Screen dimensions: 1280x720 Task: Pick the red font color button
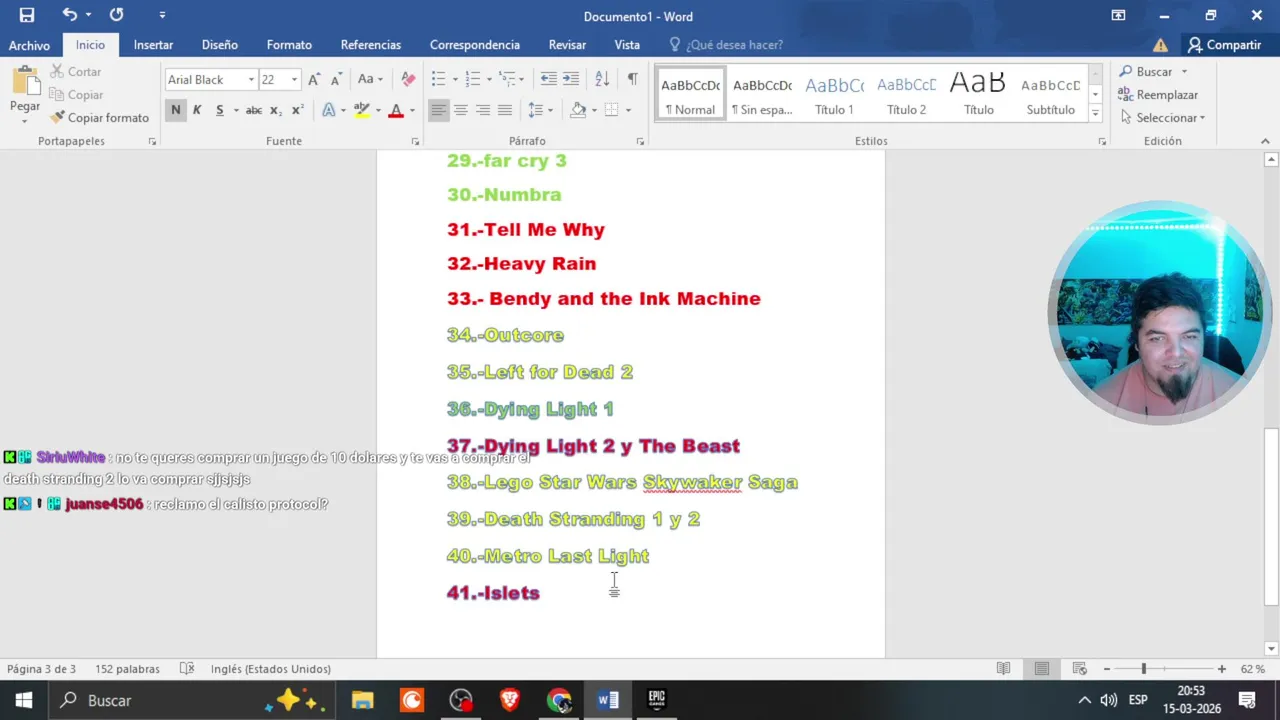pyautogui.click(x=396, y=110)
